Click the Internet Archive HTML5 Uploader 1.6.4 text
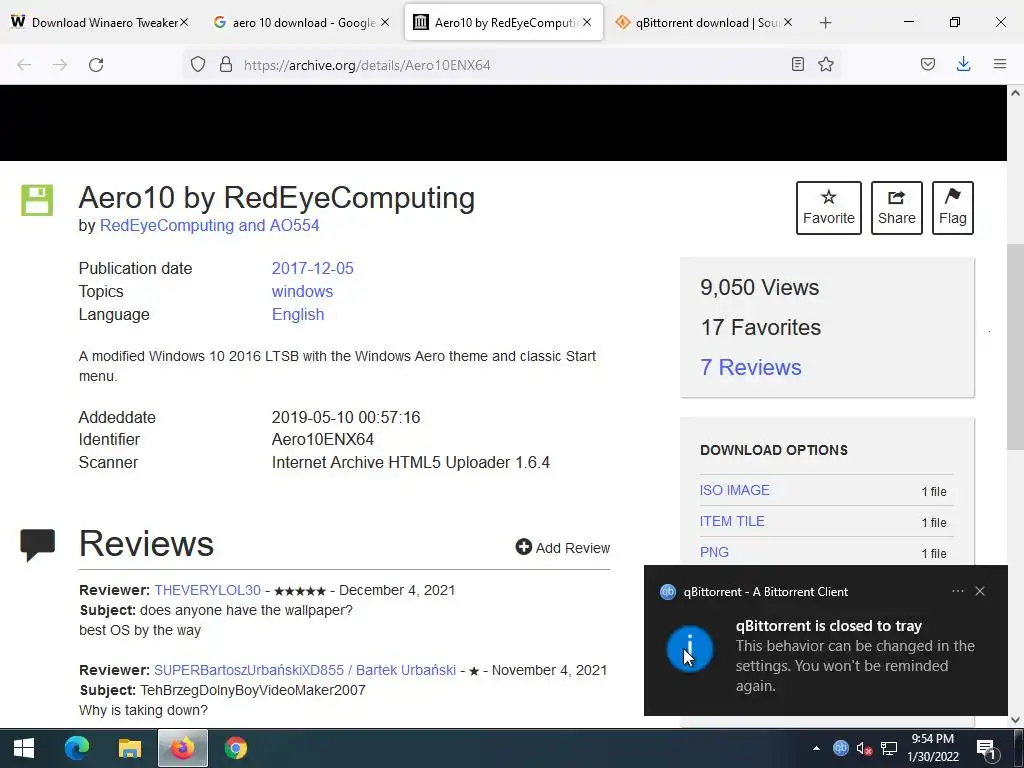Image resolution: width=1024 pixels, height=768 pixels. pos(411,462)
